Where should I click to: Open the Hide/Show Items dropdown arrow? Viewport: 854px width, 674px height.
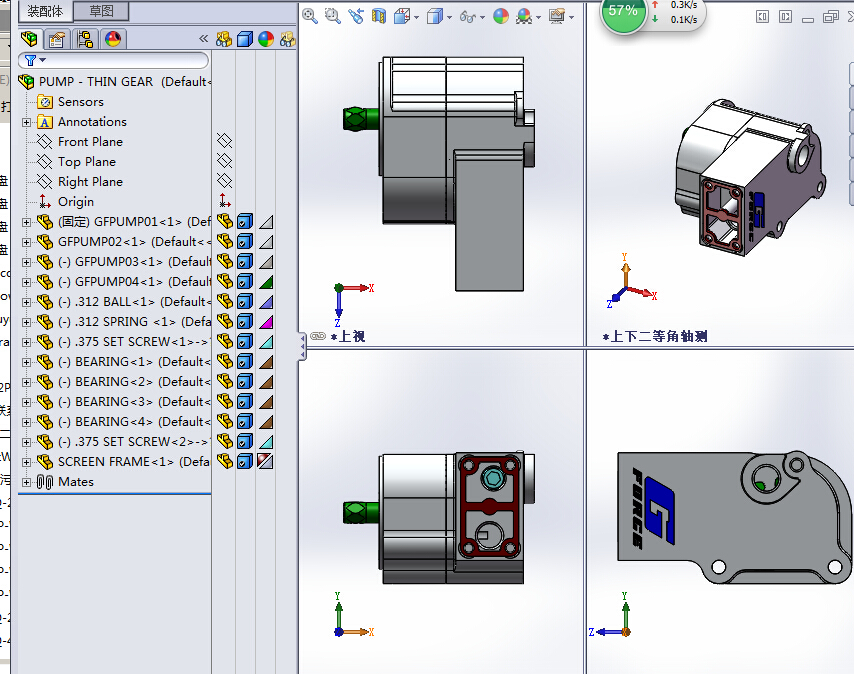point(483,18)
